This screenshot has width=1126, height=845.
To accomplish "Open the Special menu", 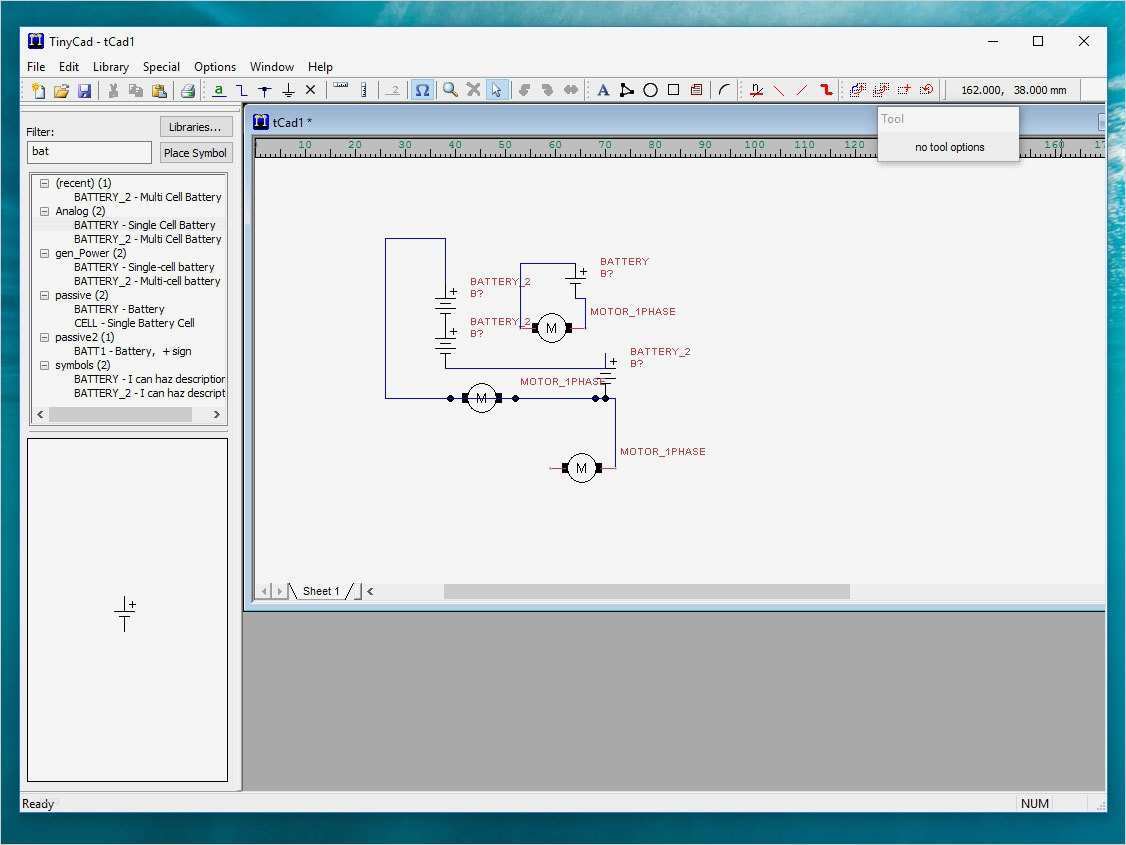I will [161, 67].
